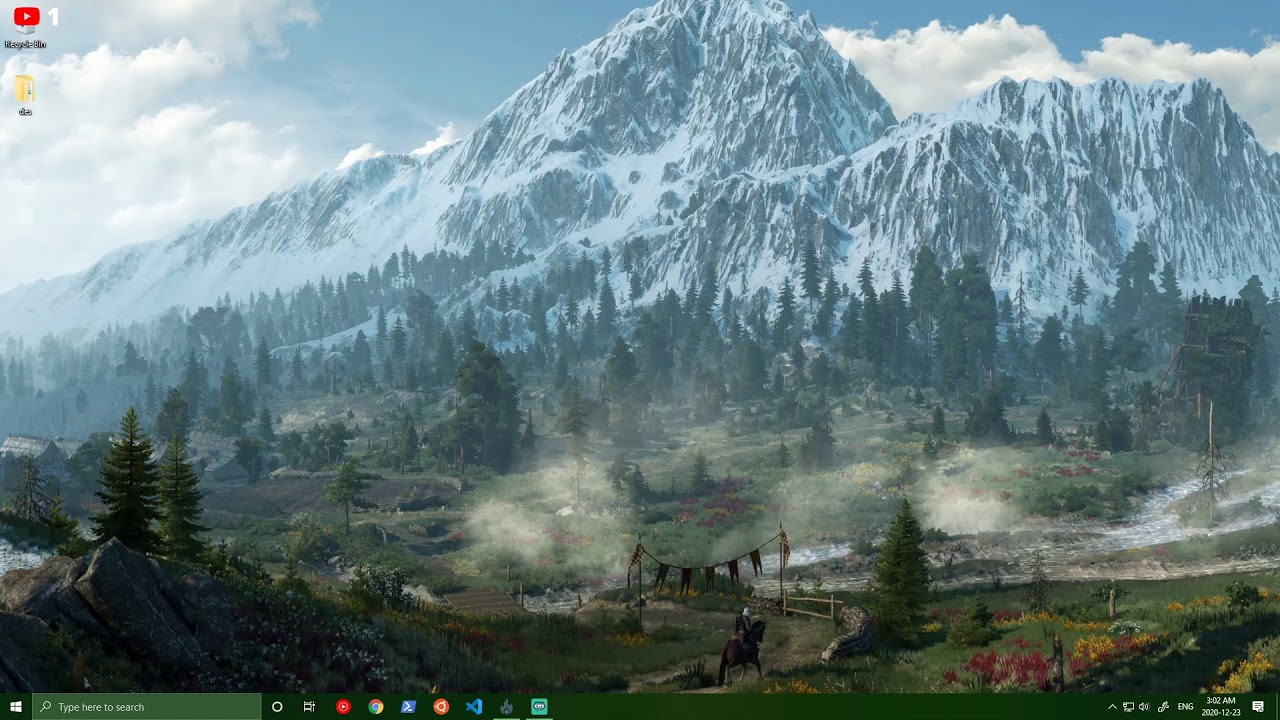Open Task View on the taskbar
The height and width of the screenshot is (720, 1280).
point(310,707)
